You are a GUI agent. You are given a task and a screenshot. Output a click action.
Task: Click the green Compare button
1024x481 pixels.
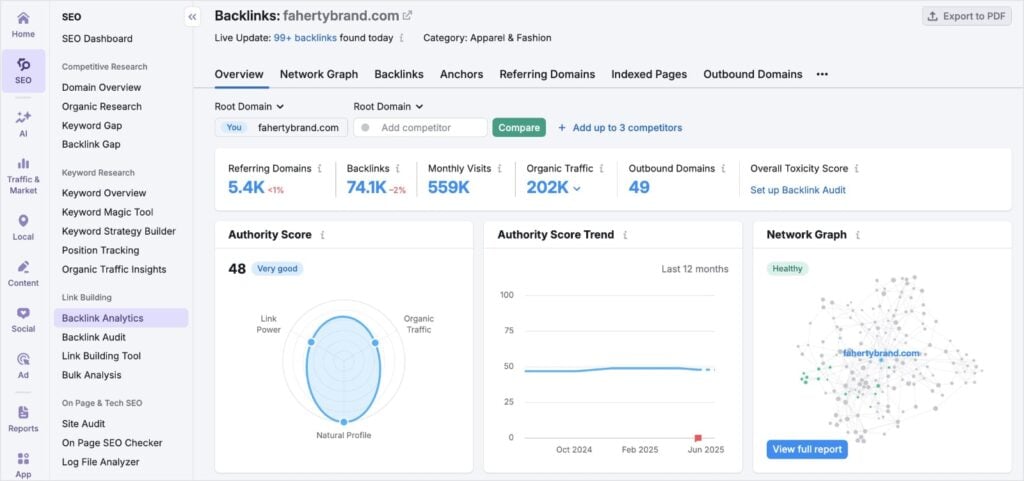pos(519,128)
